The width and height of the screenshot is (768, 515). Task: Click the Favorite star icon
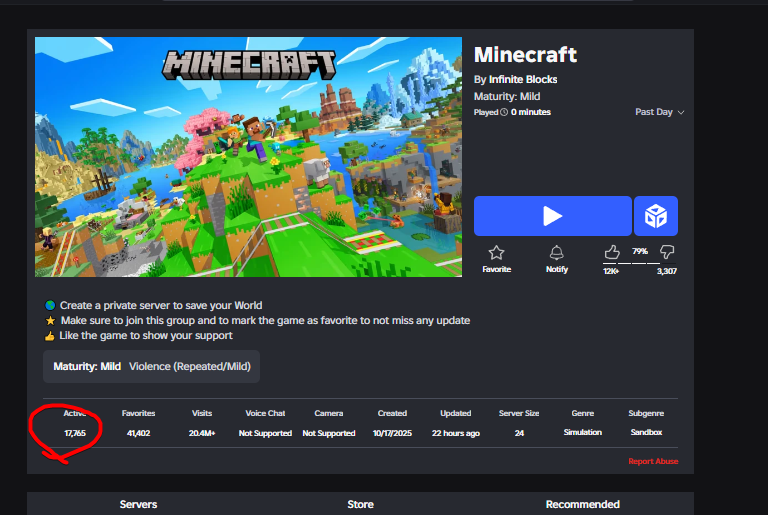[496, 253]
